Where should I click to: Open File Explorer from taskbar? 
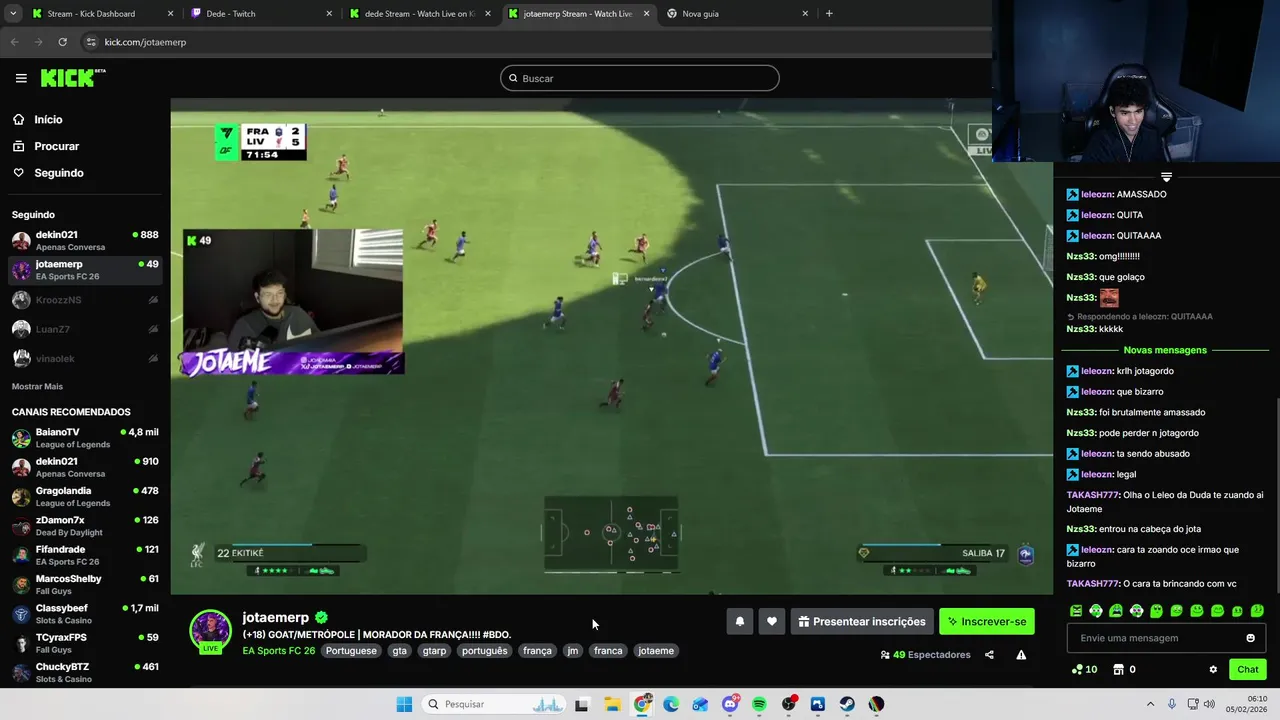[612, 704]
